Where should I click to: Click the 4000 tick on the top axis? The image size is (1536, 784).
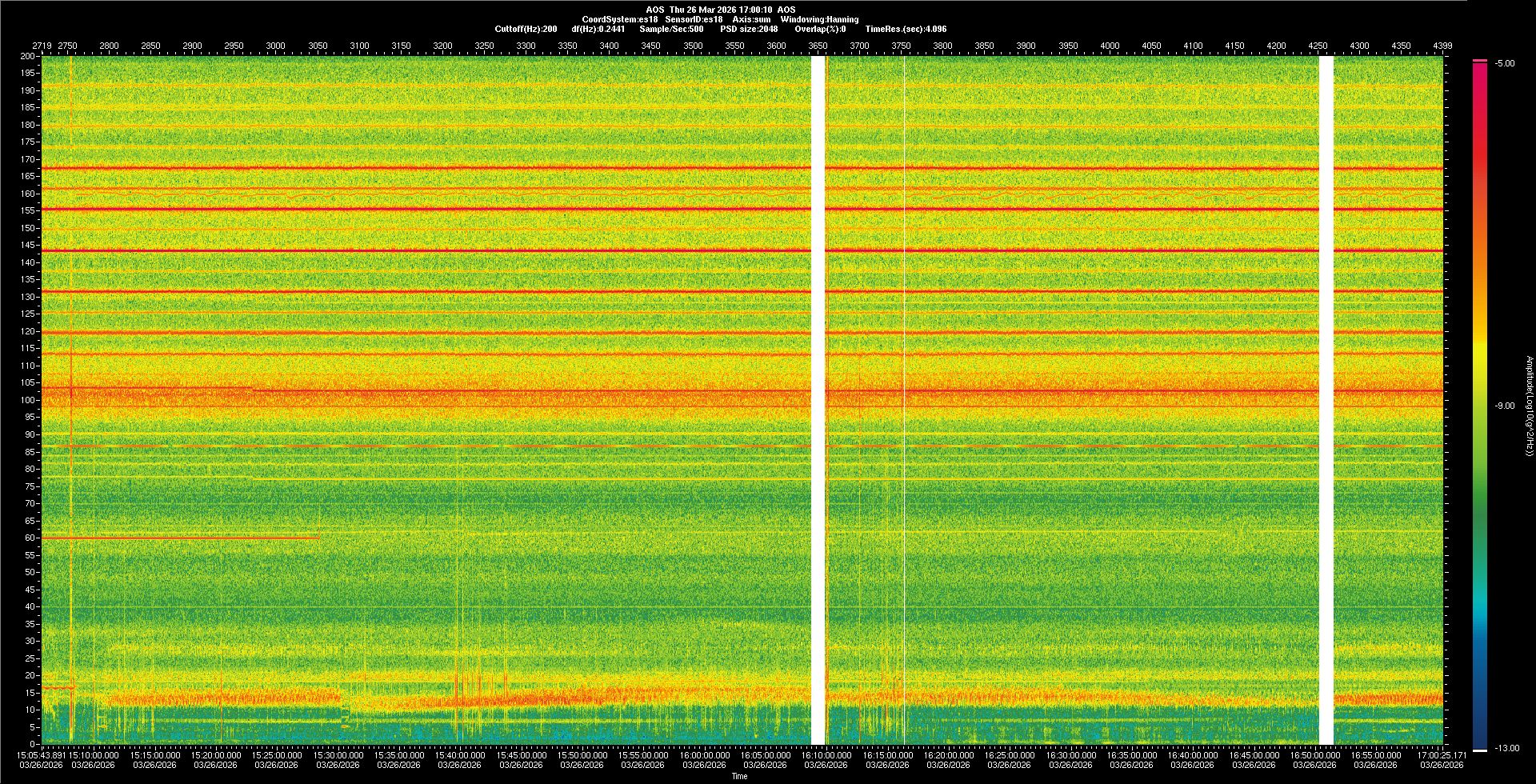(x=1110, y=46)
